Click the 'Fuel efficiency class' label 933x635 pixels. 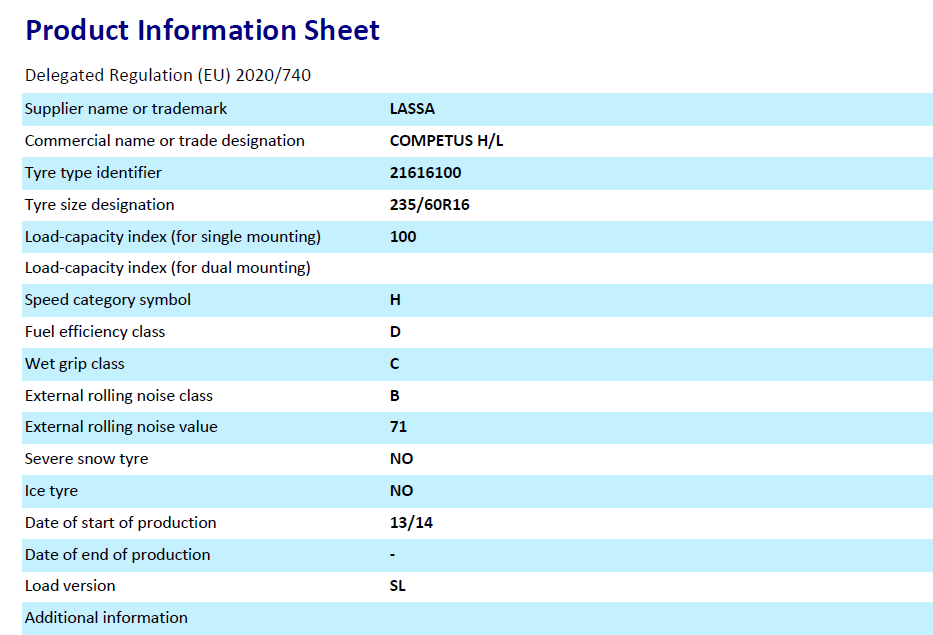click(95, 332)
